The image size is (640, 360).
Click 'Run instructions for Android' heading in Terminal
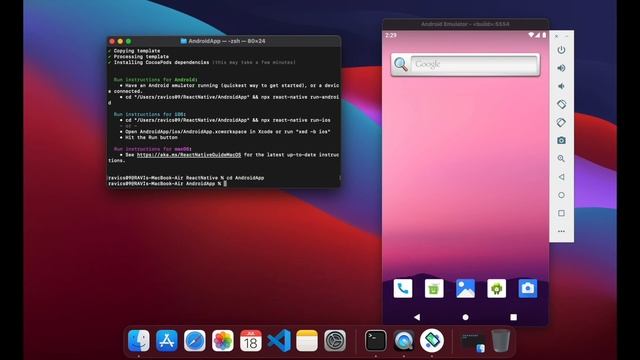[x=156, y=80]
